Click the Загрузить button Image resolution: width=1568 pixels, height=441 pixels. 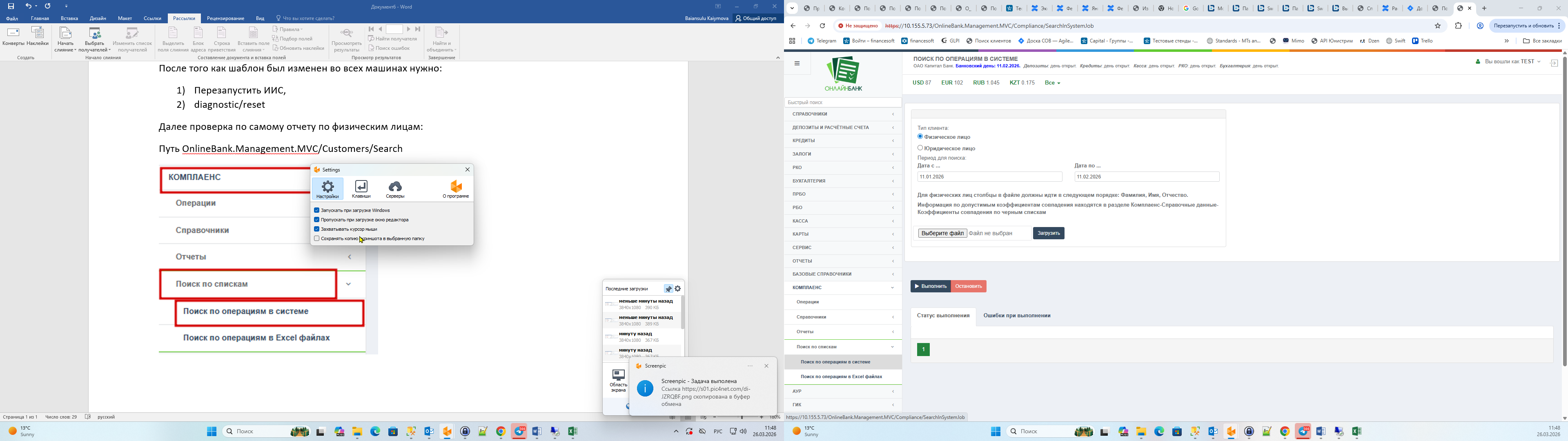point(1048,233)
